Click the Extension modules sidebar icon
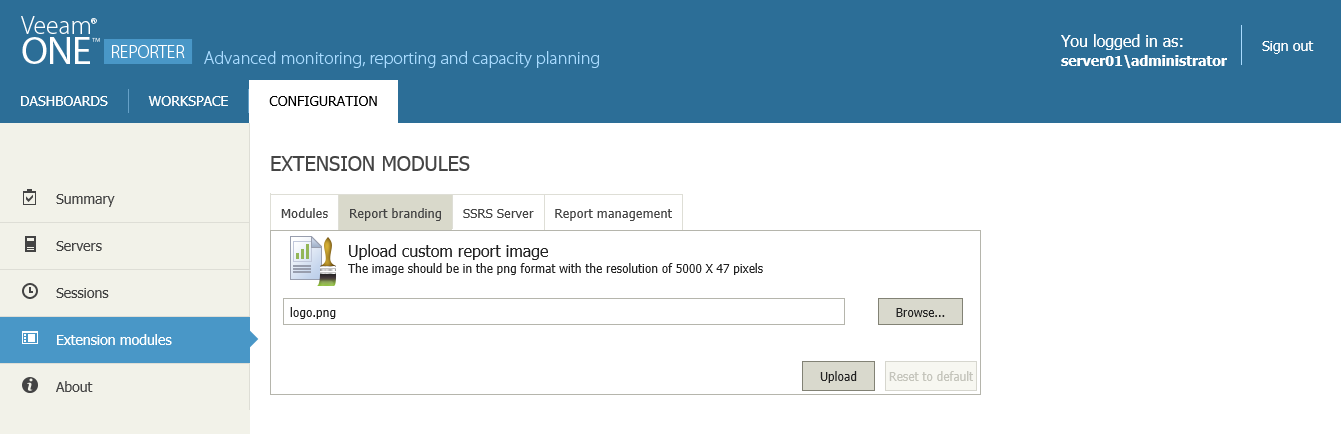The height and width of the screenshot is (434, 1341). click(30, 339)
